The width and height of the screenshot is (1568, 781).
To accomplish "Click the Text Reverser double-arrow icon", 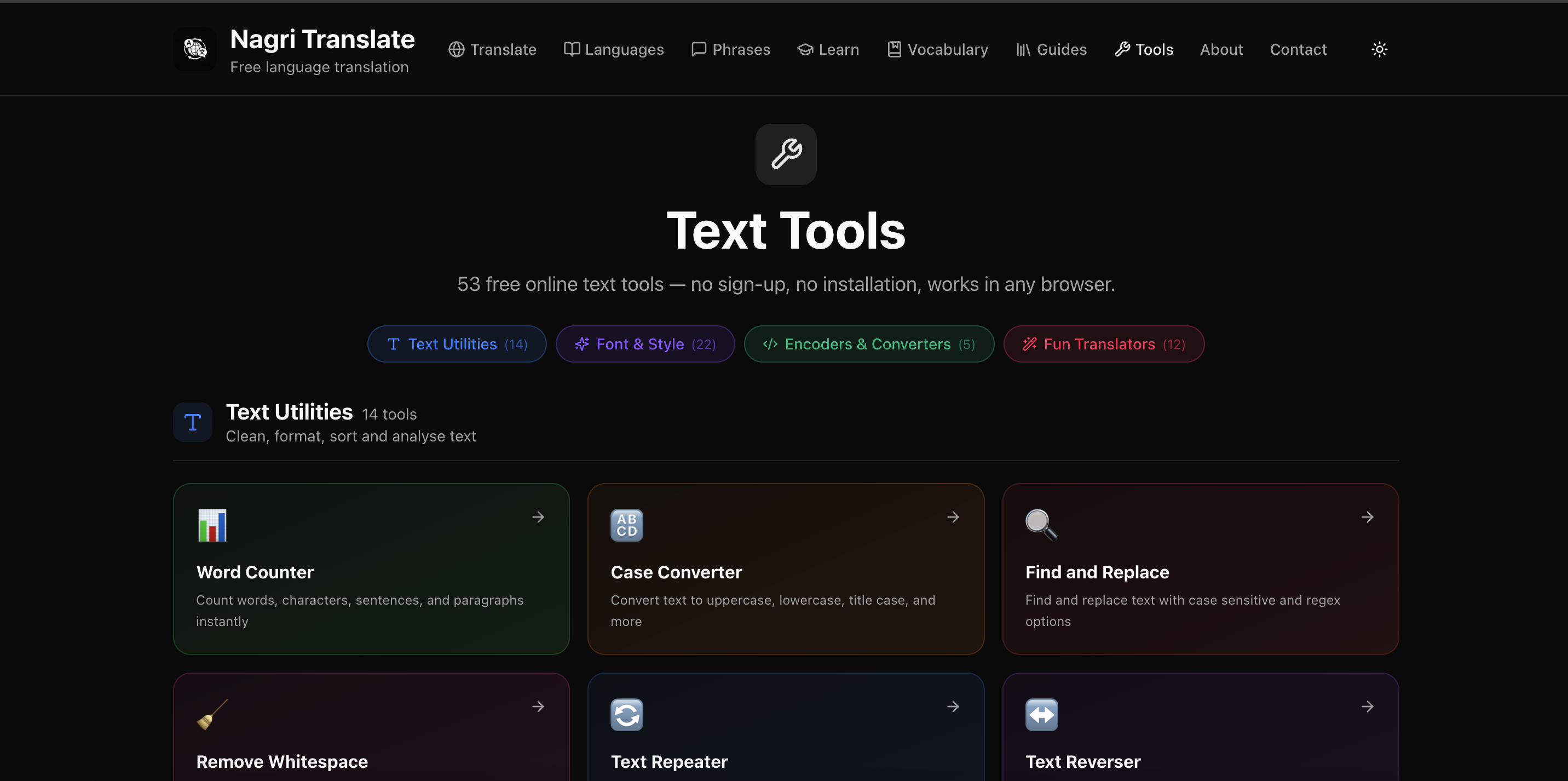I will coord(1041,714).
